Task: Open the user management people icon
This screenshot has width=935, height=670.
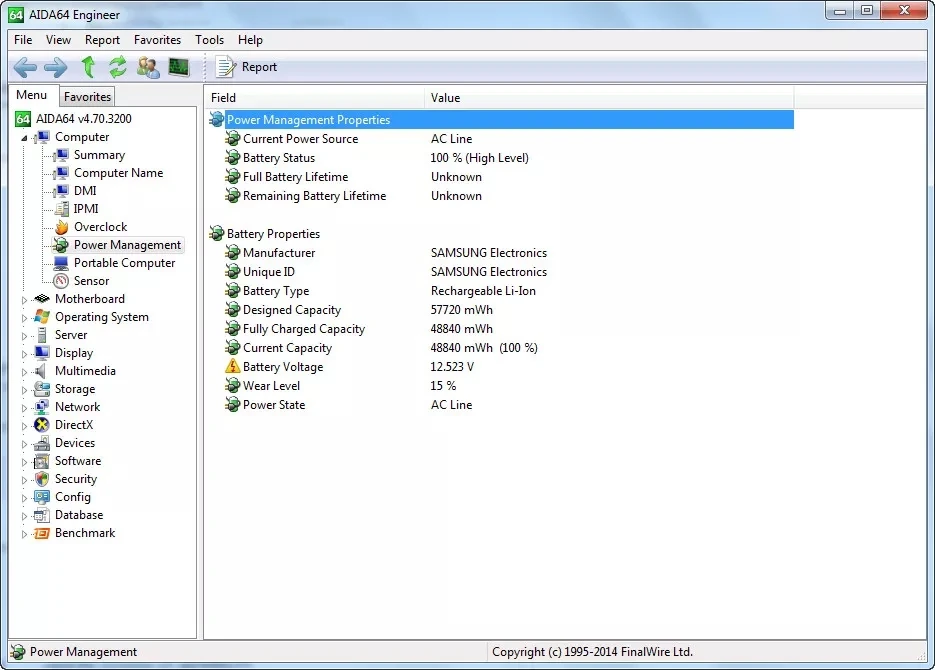Action: pos(148,67)
